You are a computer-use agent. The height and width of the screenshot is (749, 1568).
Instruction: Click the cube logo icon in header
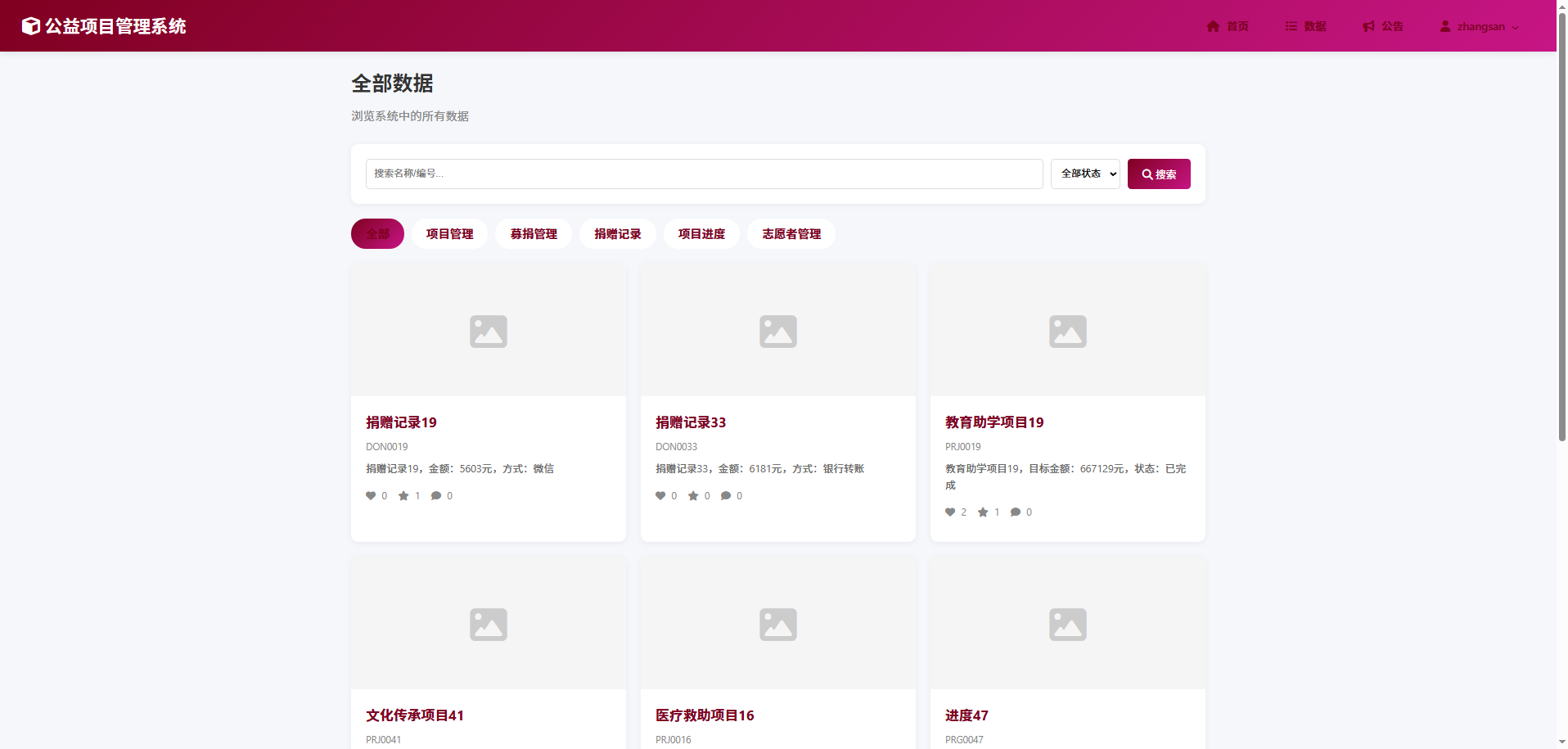[30, 26]
